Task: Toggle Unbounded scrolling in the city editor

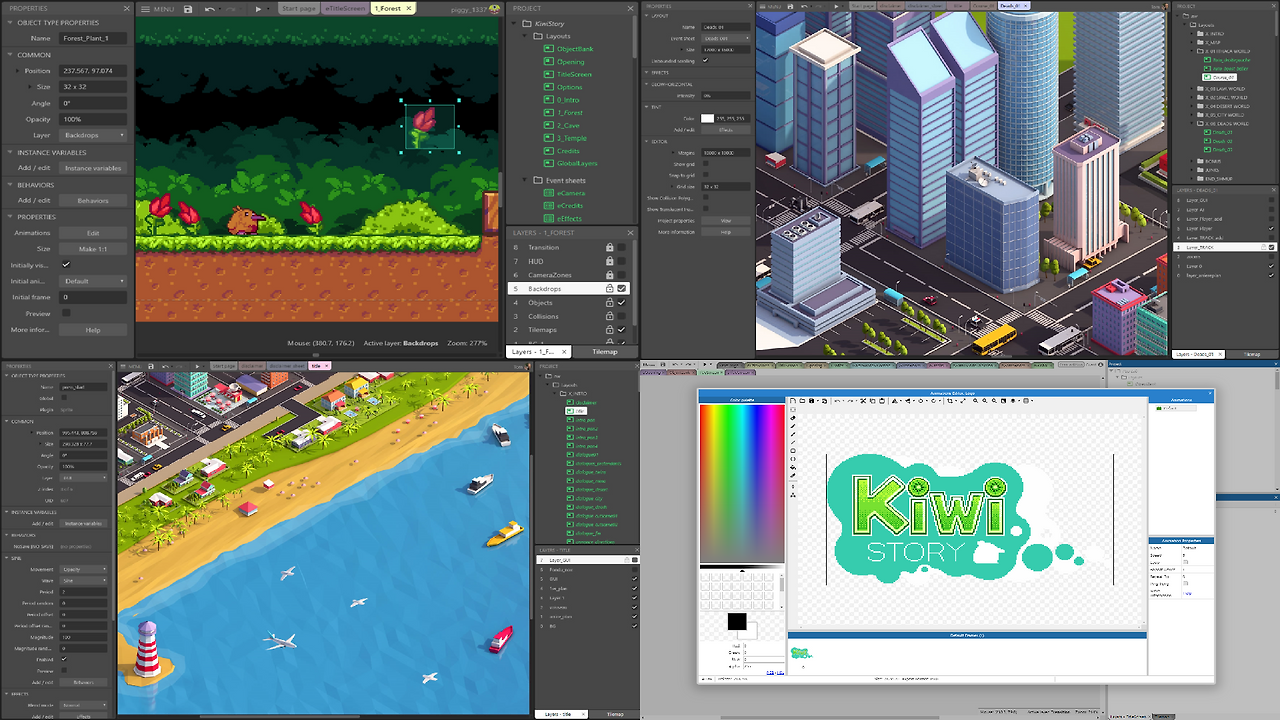Action: click(x=705, y=60)
